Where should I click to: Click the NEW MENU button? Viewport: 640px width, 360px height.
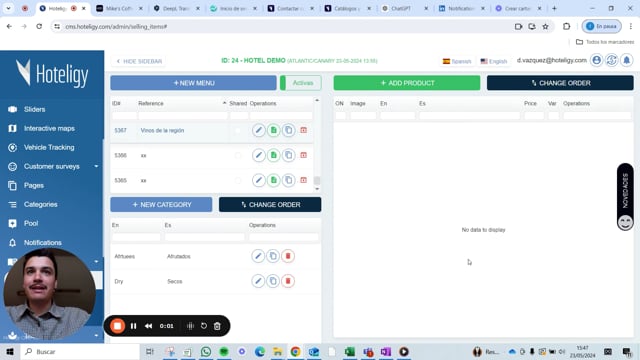click(193, 83)
